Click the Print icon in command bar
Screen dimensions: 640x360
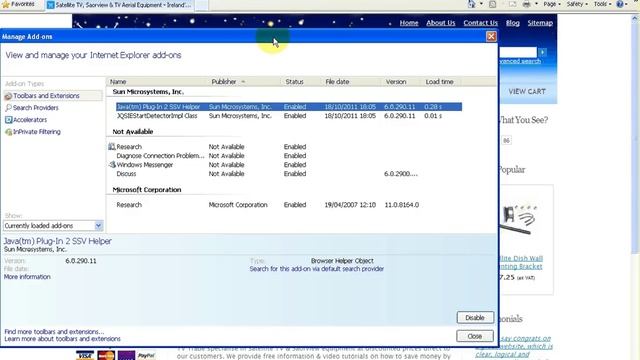click(x=527, y=4)
